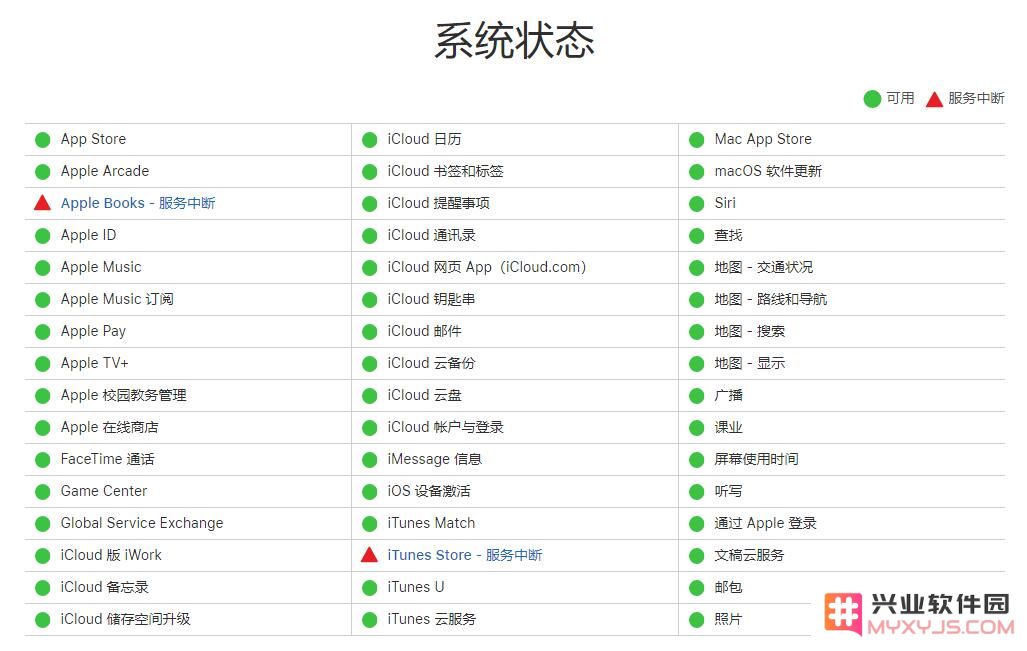The width and height of the screenshot is (1027, 651).
Task: Click the green dot next to iTunes Match
Action: coord(369,524)
